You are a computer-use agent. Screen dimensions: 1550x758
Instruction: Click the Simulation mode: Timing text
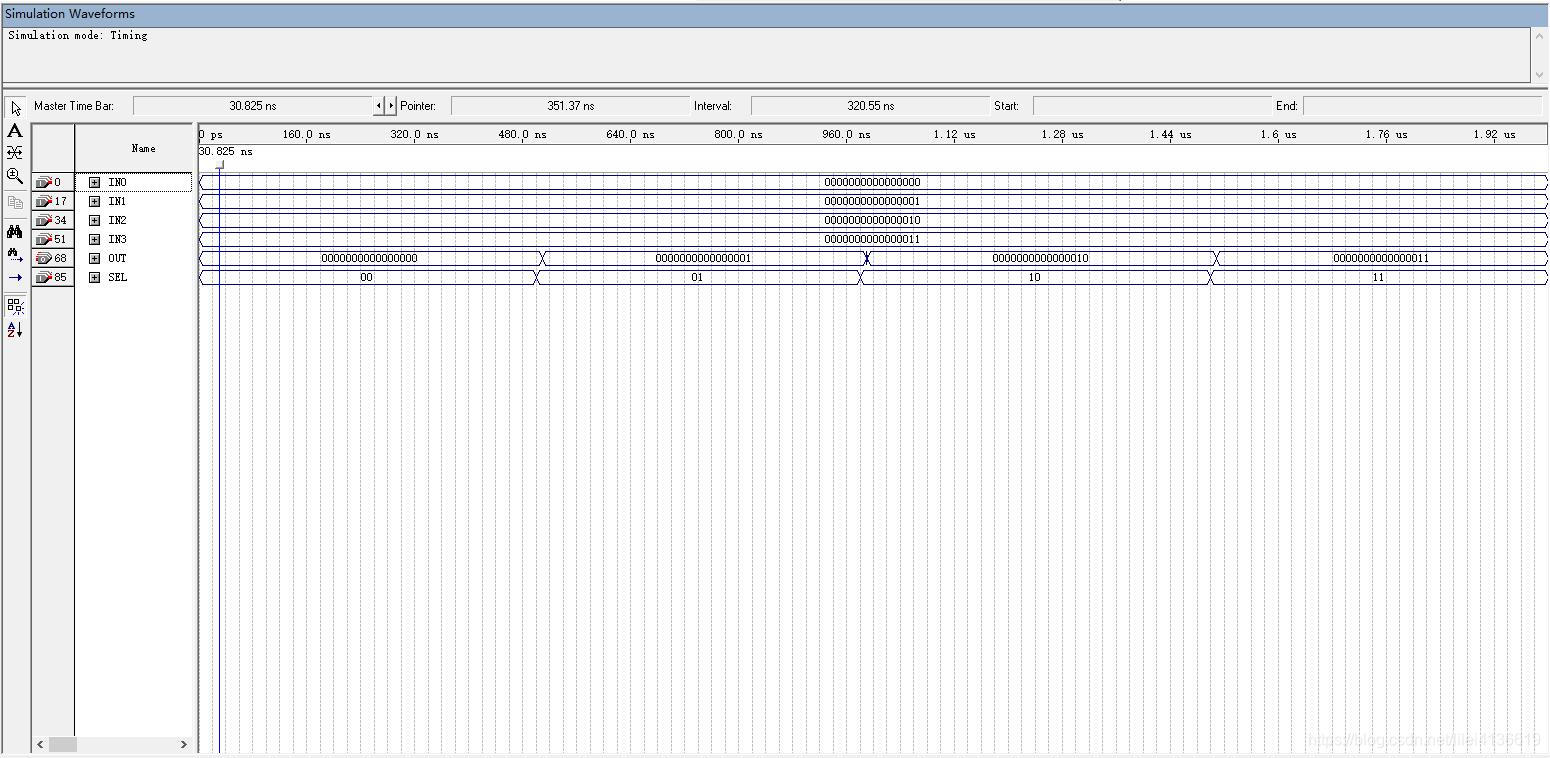point(78,35)
